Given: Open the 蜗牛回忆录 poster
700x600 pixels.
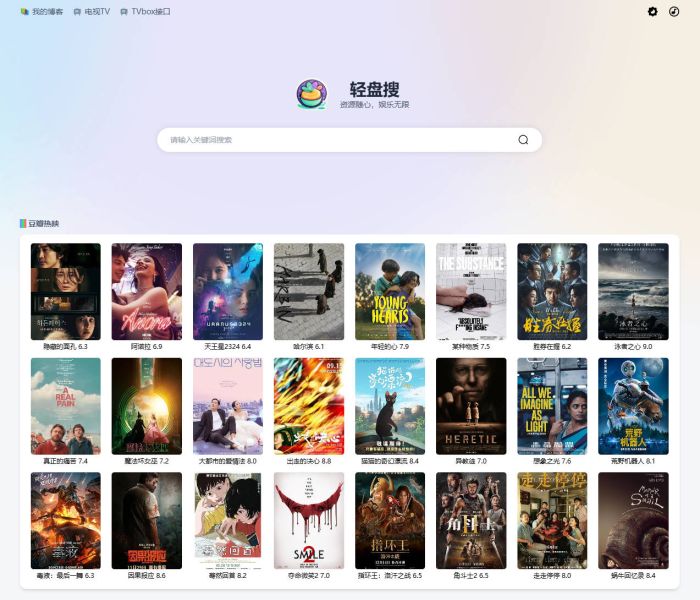Looking at the screenshot, I should point(633,521).
